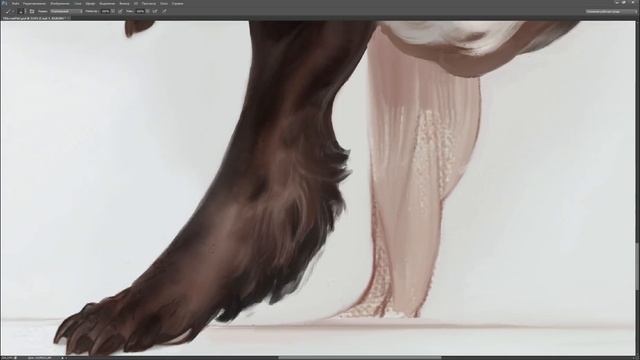
Task: Click the Photoshop logo icon
Action: coord(4,3)
